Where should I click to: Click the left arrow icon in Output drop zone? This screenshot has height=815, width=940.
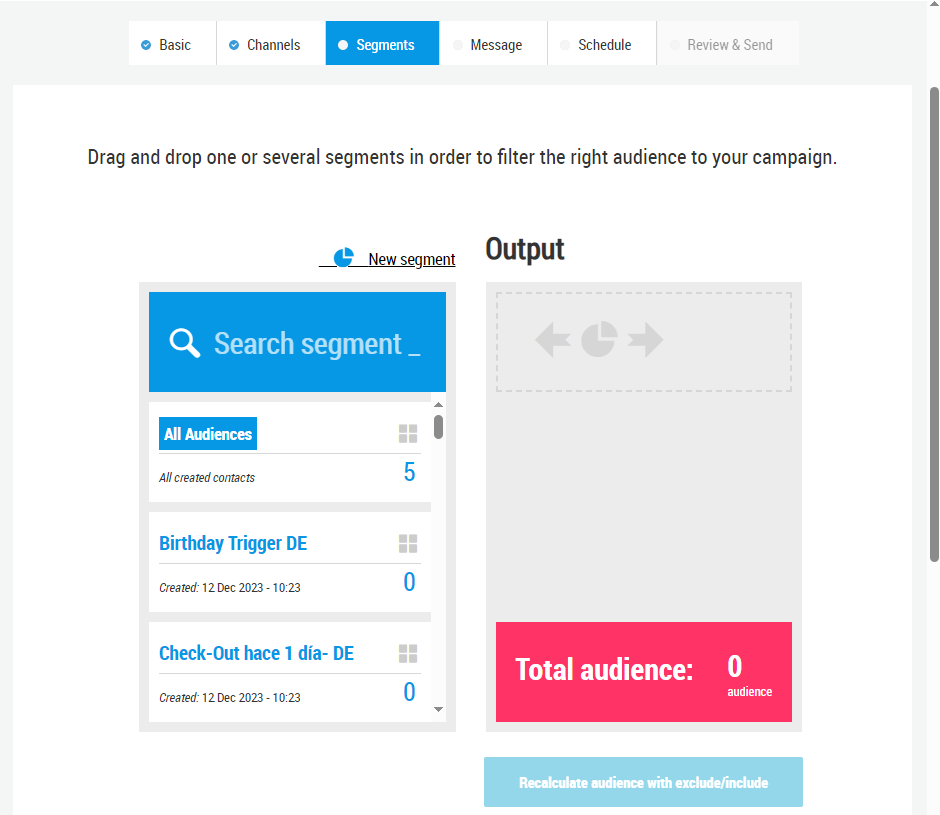pos(553,340)
